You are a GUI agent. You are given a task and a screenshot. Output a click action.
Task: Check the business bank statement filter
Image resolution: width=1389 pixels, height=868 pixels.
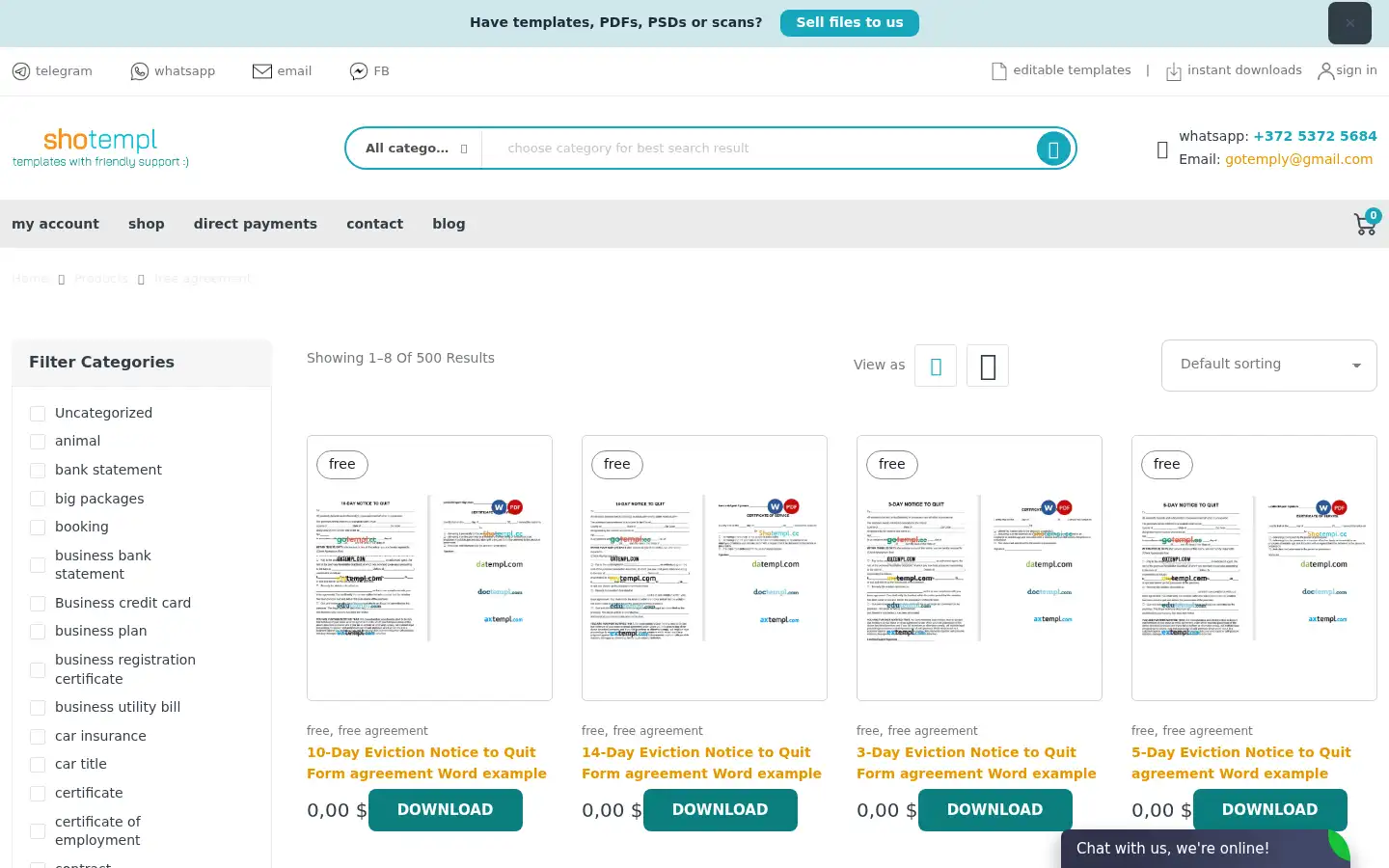pyautogui.click(x=38, y=565)
